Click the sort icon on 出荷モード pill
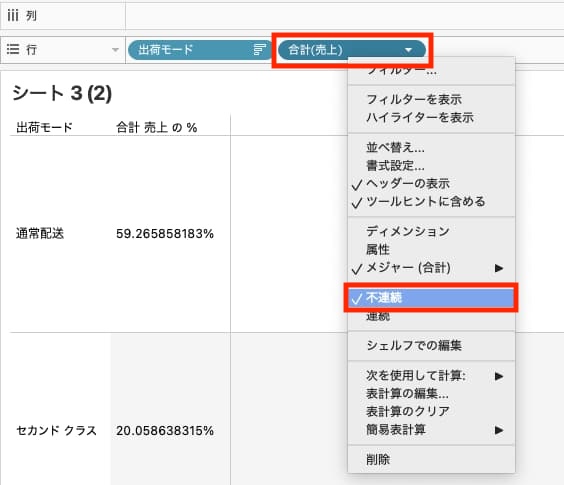564x485 pixels. (x=259, y=50)
